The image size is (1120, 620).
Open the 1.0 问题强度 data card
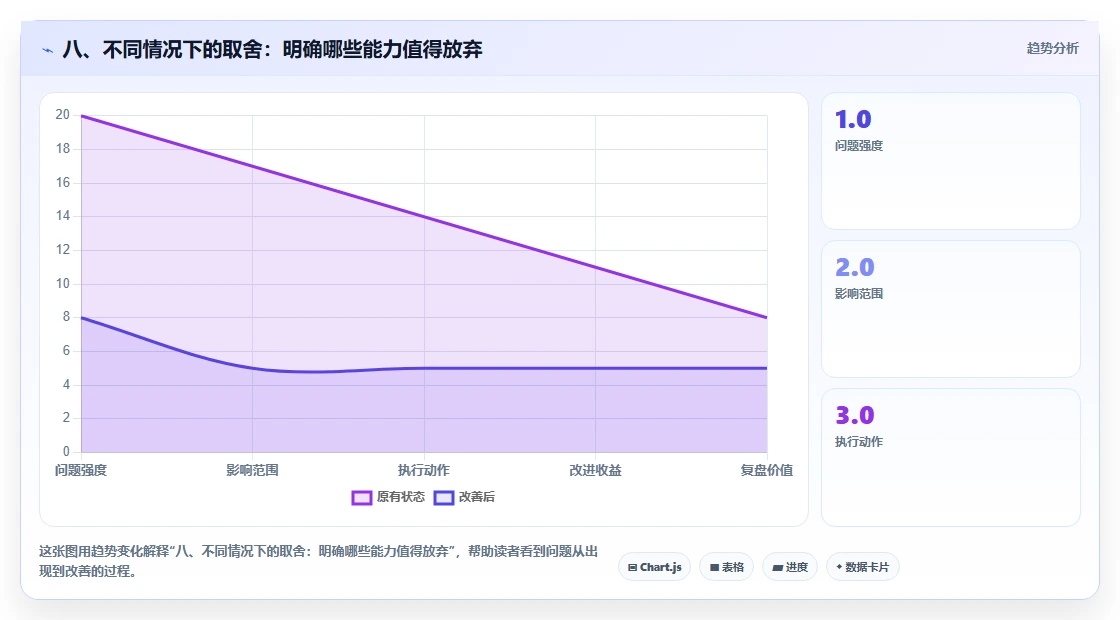pos(951,161)
